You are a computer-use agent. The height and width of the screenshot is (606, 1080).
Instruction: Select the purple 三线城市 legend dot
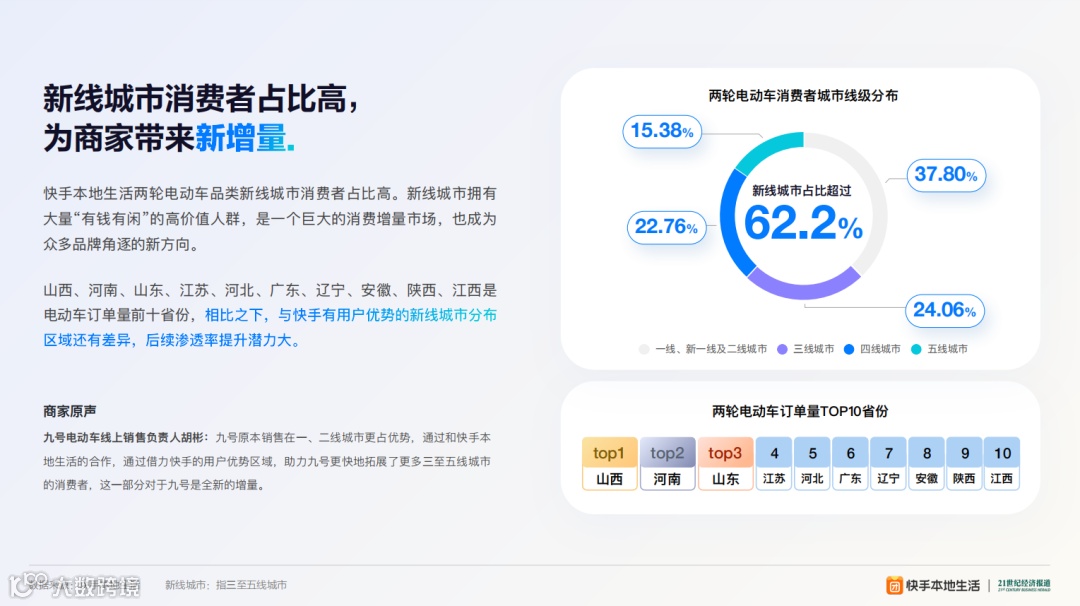782,349
